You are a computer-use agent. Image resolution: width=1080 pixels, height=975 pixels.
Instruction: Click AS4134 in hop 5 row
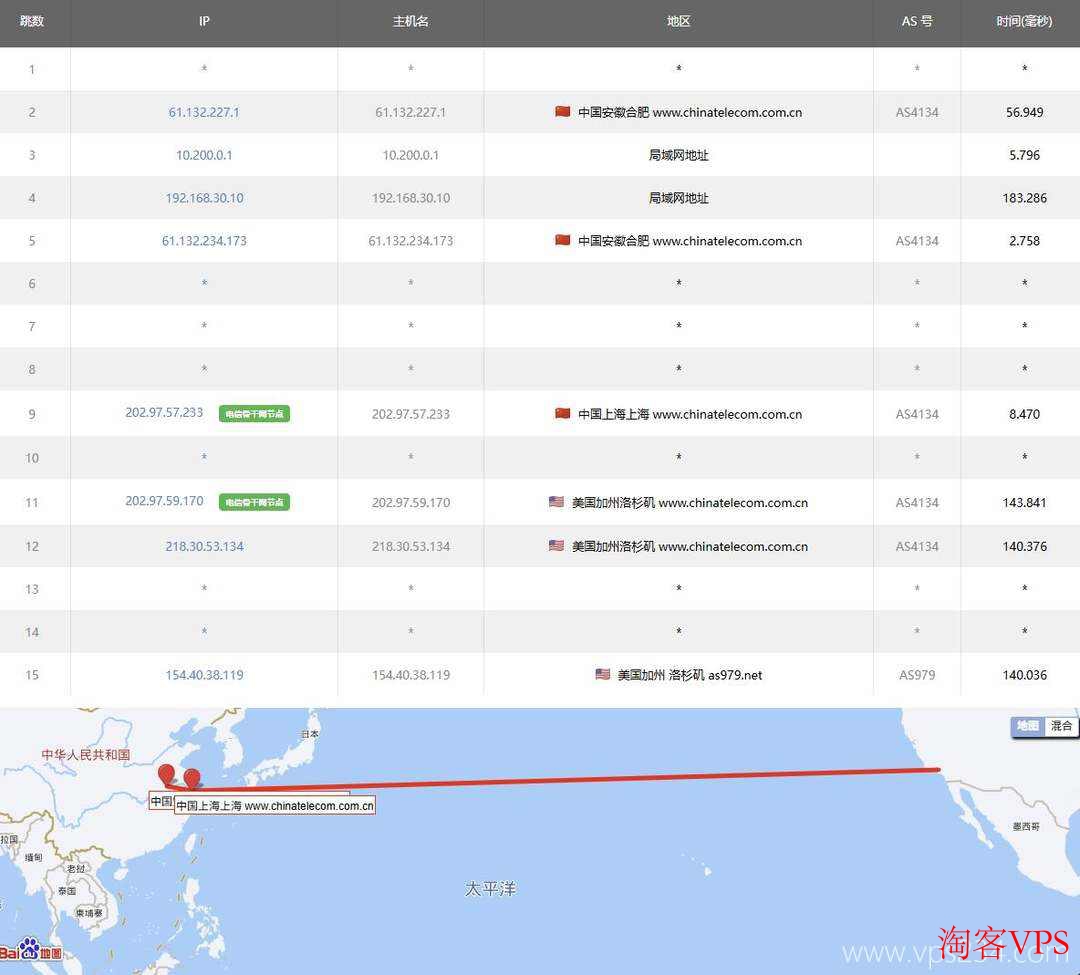pos(917,240)
